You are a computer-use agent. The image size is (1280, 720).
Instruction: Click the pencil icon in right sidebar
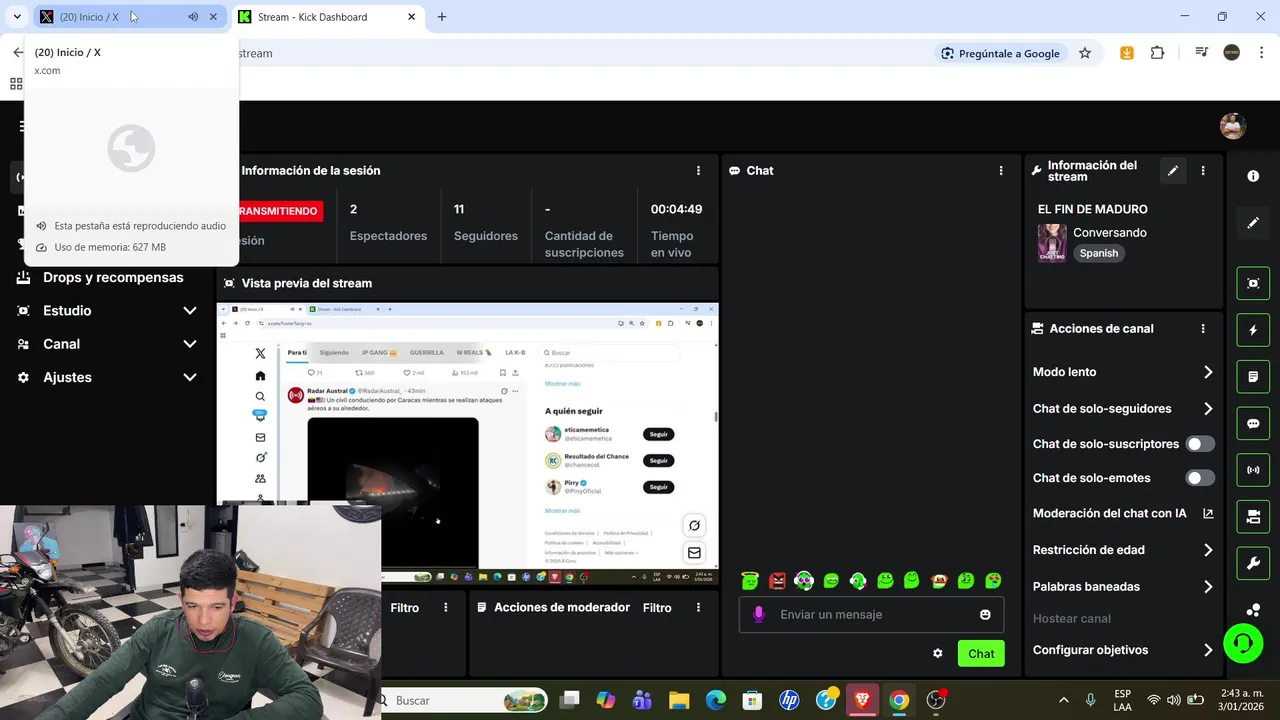point(1253,223)
